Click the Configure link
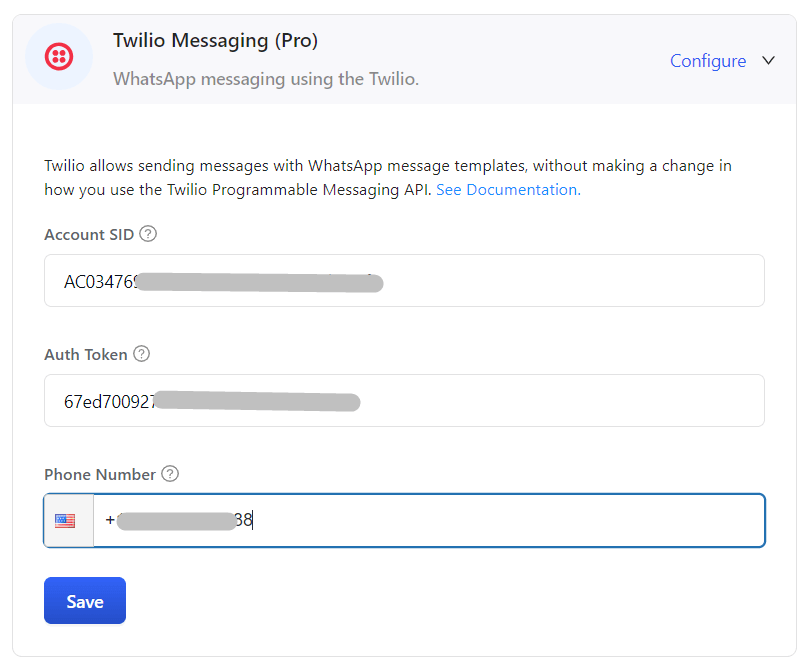809x668 pixels. (x=708, y=61)
